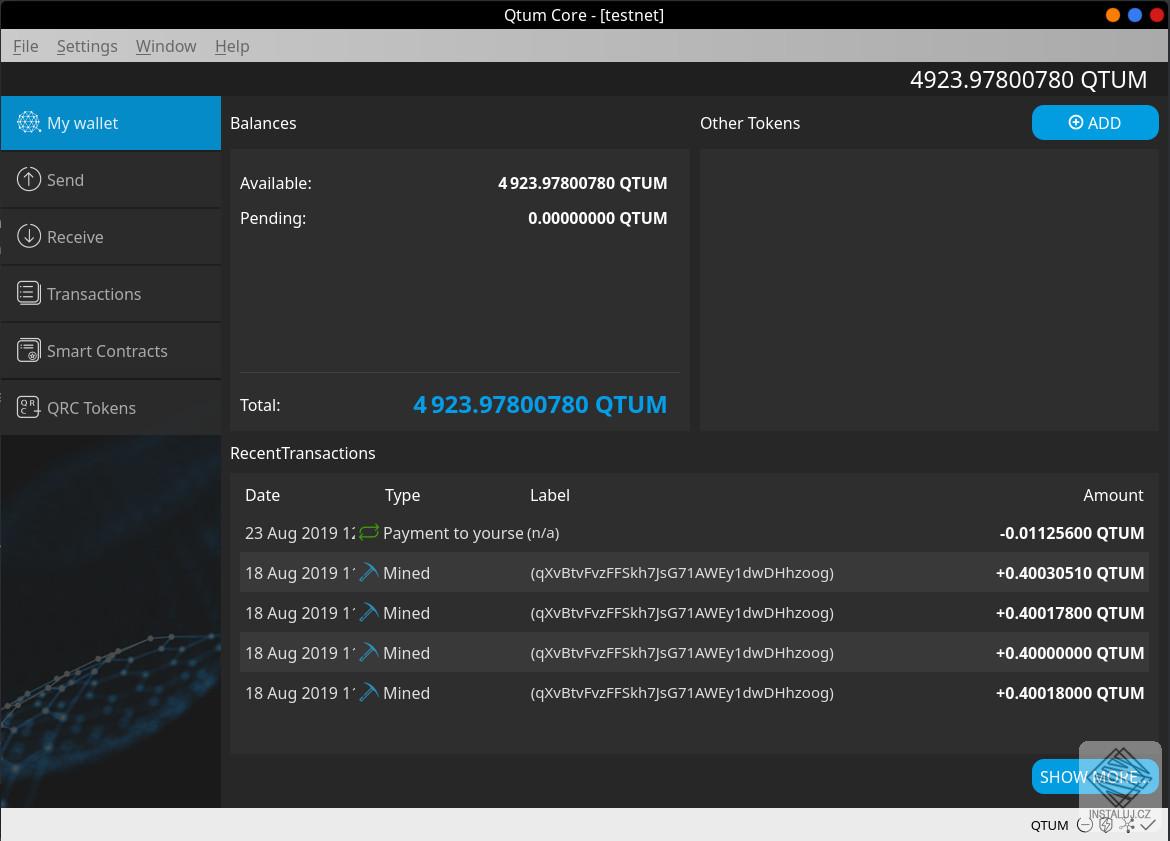
Task: Open the Settings menu
Action: click(87, 46)
